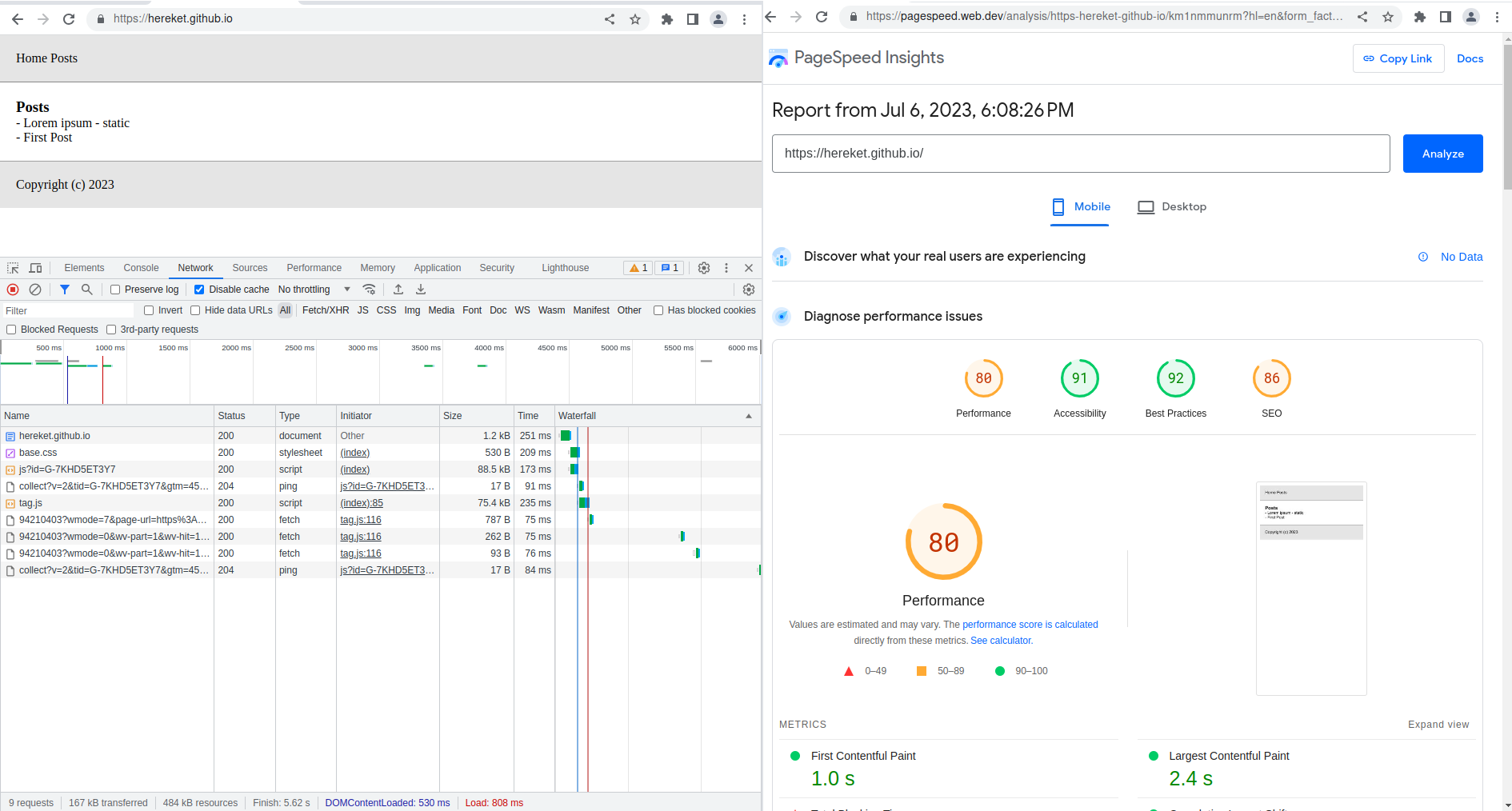Viewport: 1512px width, 811px height.
Task: Open the No throttling dropdown
Action: coord(314,290)
